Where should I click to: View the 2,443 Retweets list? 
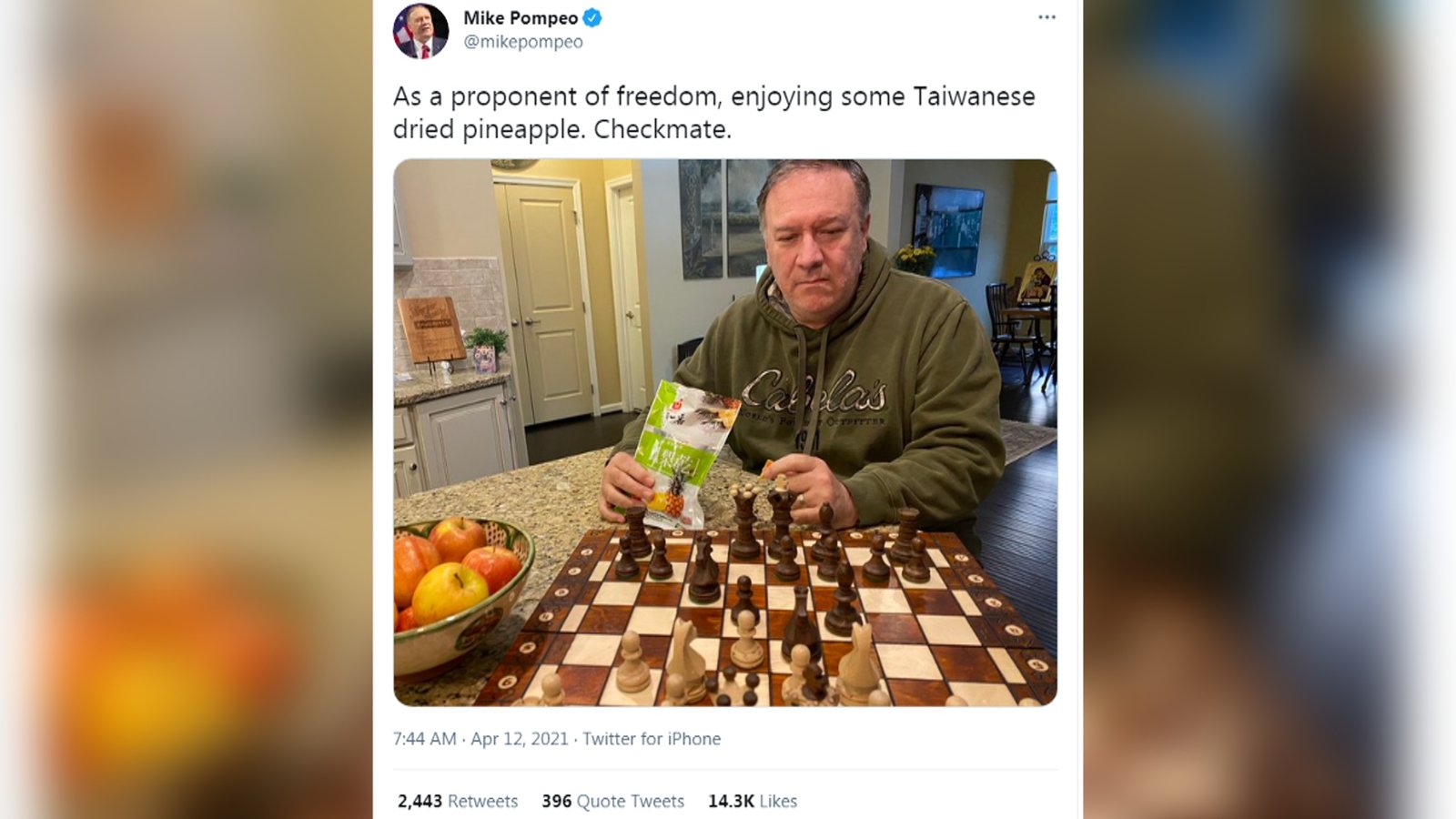pyautogui.click(x=458, y=801)
